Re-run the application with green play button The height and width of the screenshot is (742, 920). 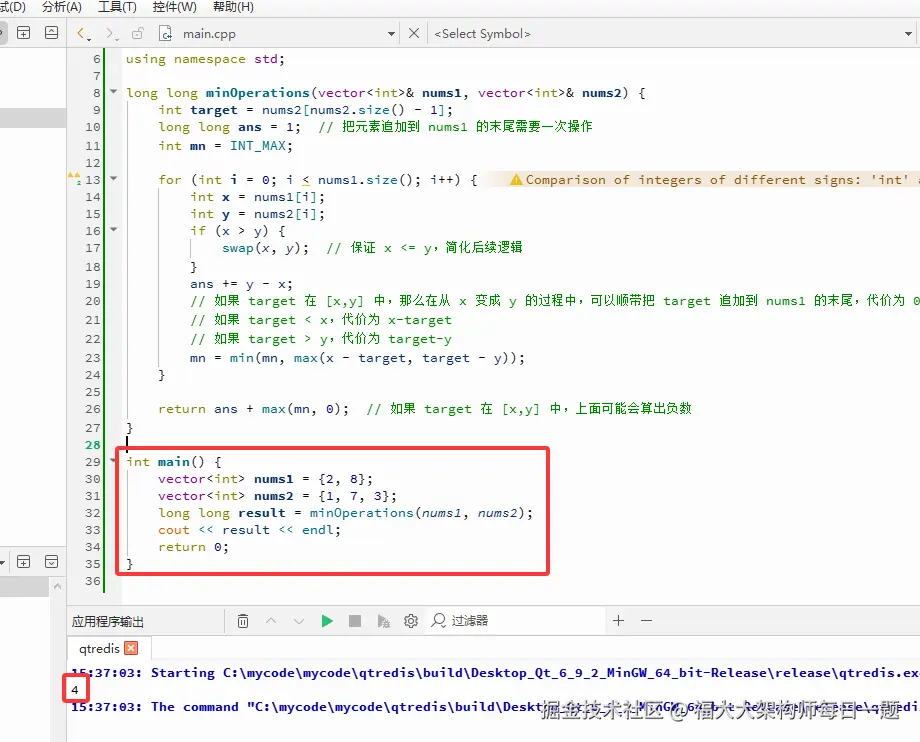327,621
